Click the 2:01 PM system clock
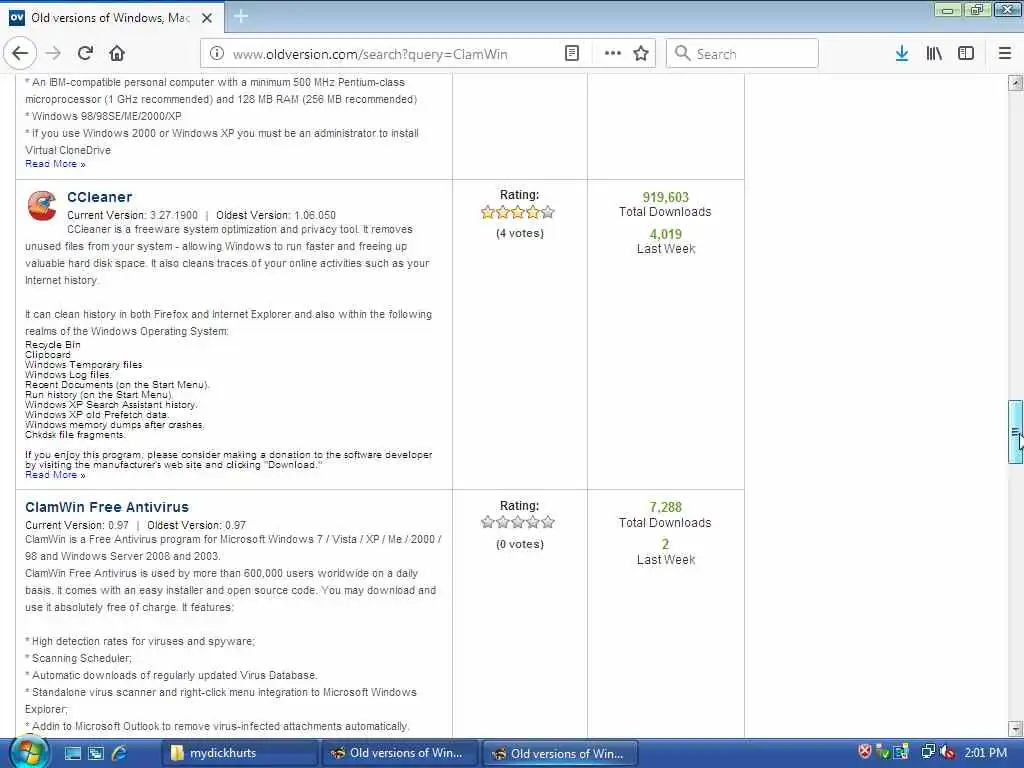Viewport: 1024px width, 768px height. click(985, 752)
